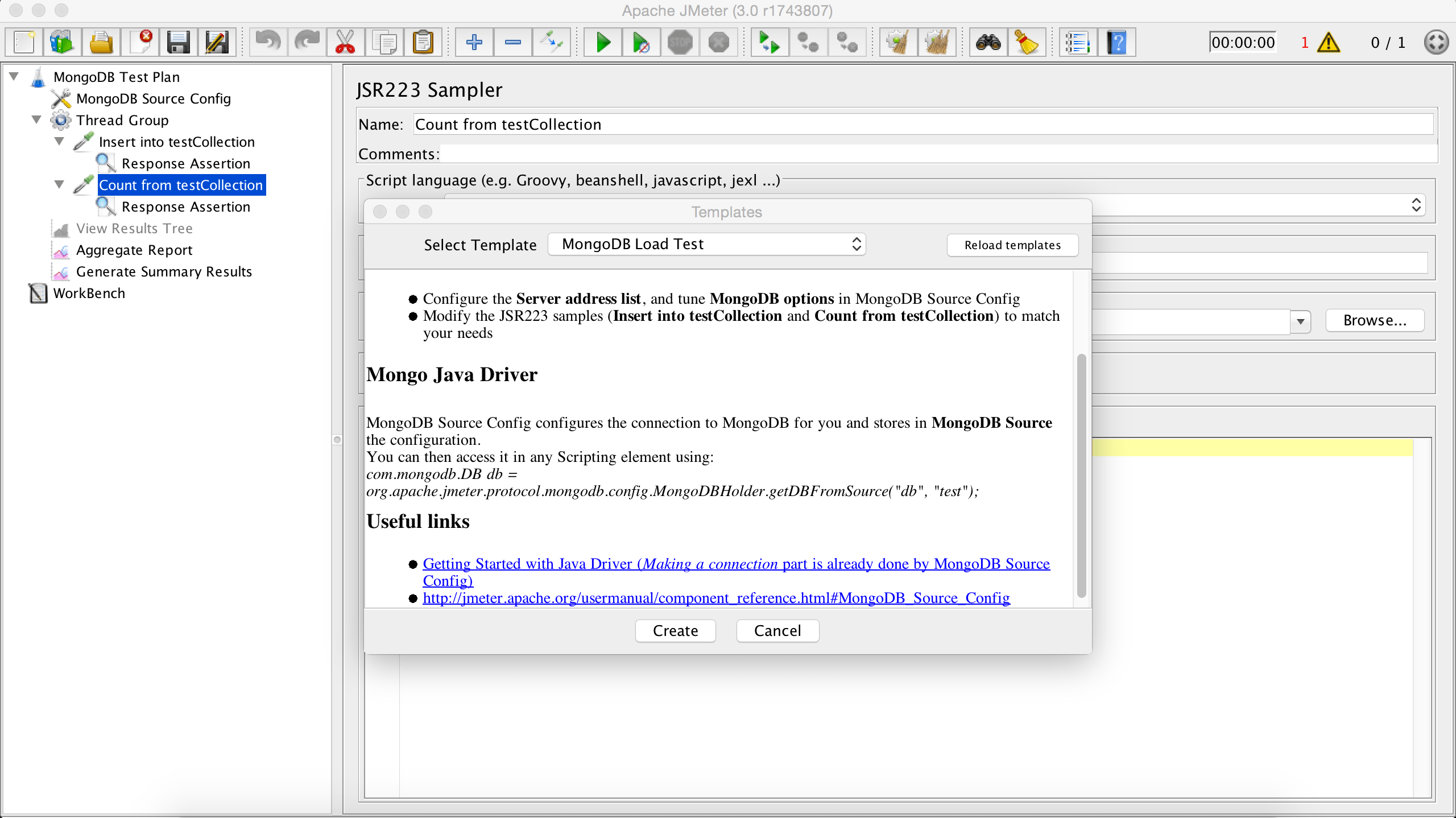This screenshot has height=818, width=1456.
Task: Click the 0 / 1 thread count text
Action: pyautogui.click(x=1388, y=43)
